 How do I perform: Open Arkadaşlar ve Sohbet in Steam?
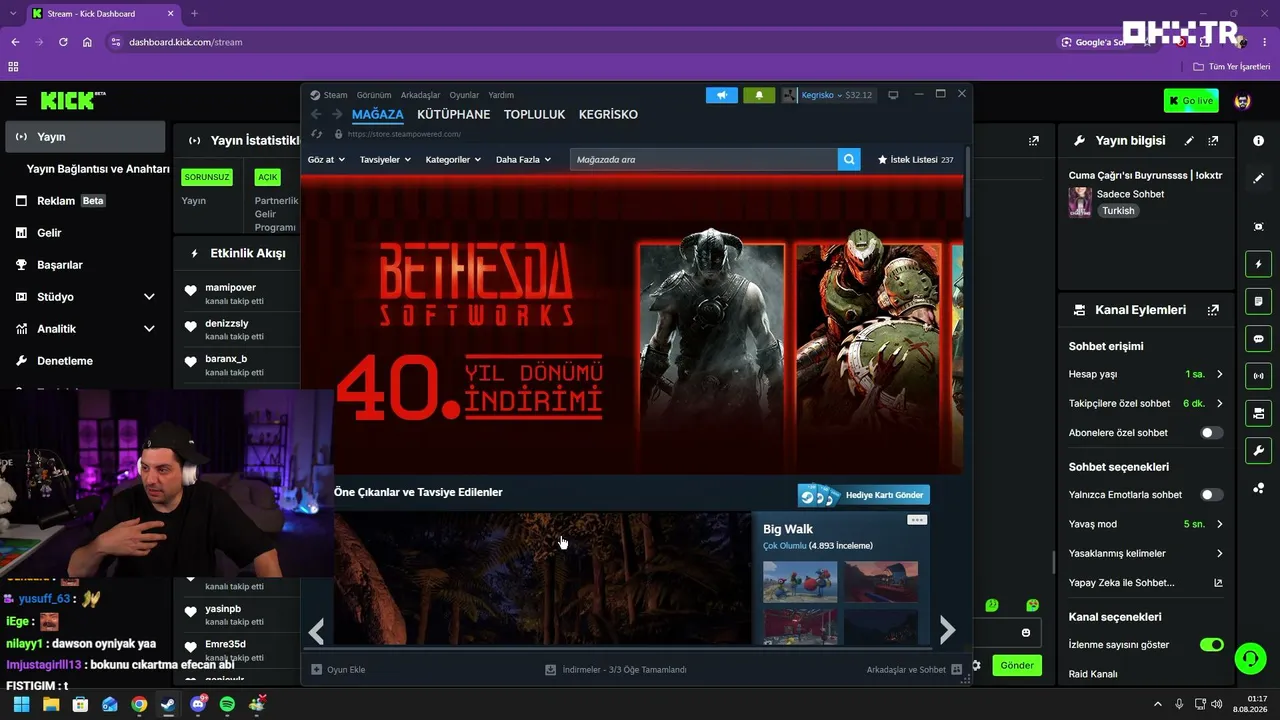click(x=914, y=670)
